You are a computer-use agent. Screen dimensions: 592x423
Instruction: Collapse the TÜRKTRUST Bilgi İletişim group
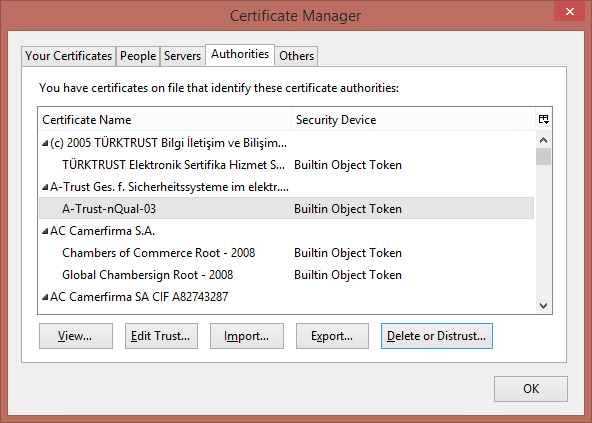pos(45,143)
